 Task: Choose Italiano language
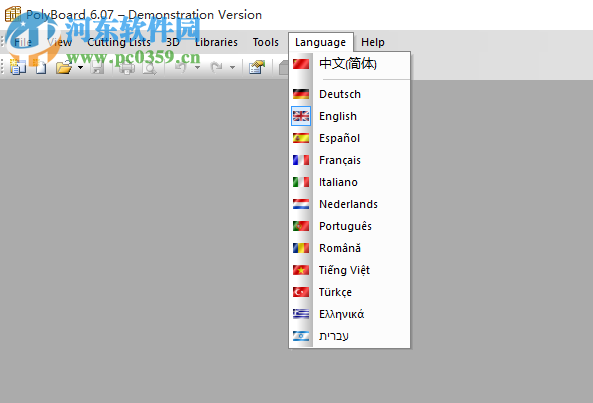point(349,182)
